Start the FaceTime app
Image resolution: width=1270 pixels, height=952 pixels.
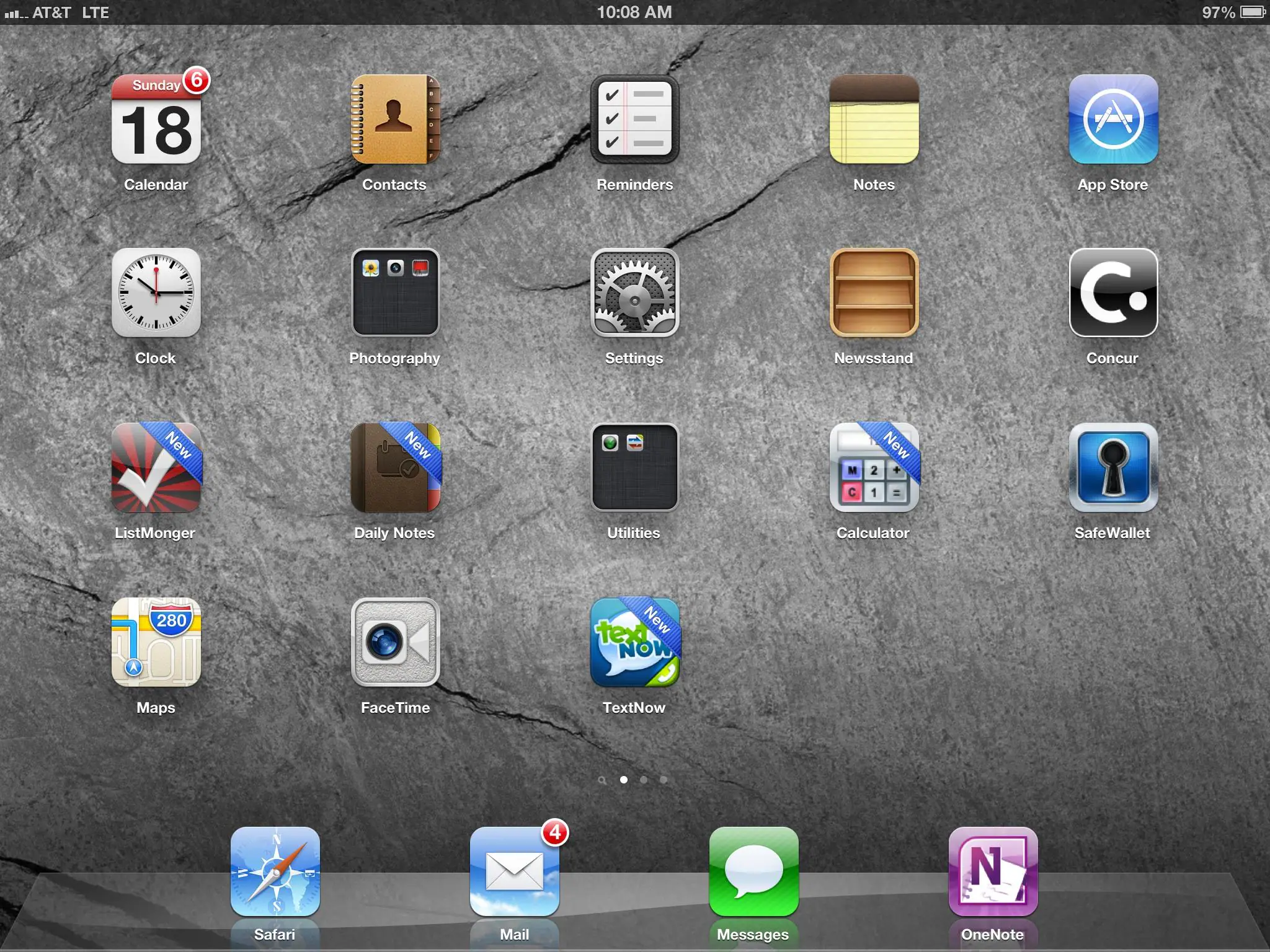[395, 643]
